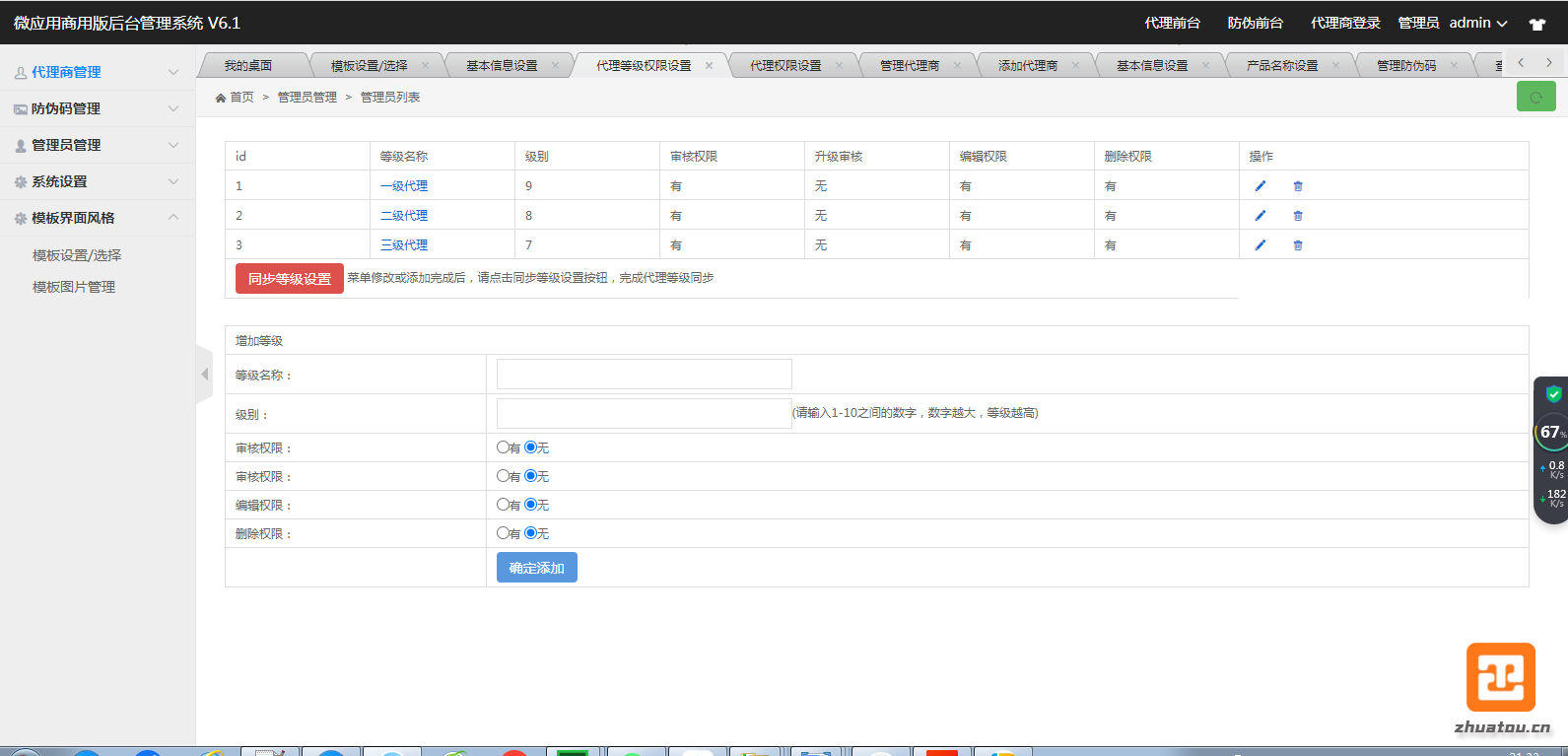Image resolution: width=1568 pixels, height=756 pixels.
Task: Close the 代理等级权限设置 tab
Action: (x=709, y=66)
